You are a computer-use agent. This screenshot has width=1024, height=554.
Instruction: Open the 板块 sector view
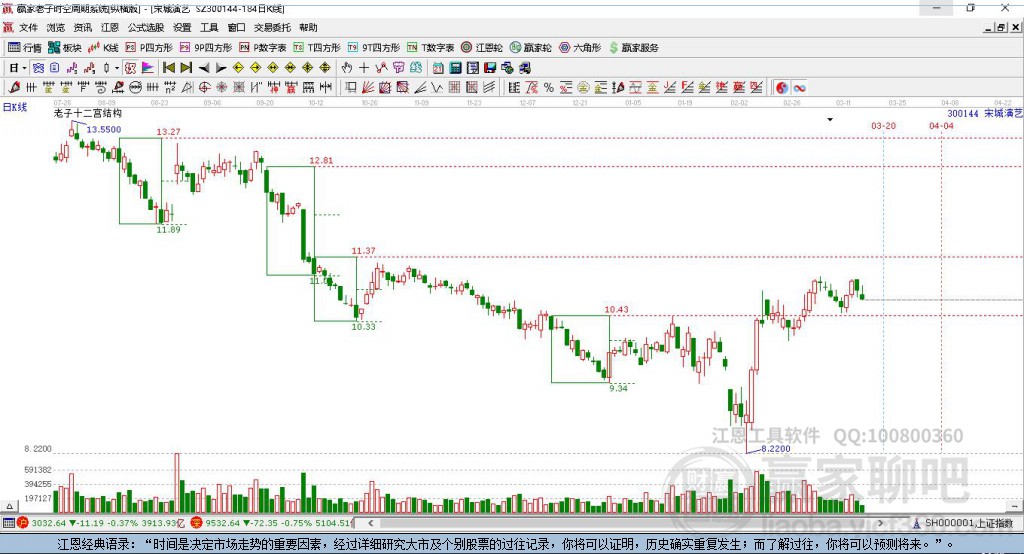click(x=65, y=48)
